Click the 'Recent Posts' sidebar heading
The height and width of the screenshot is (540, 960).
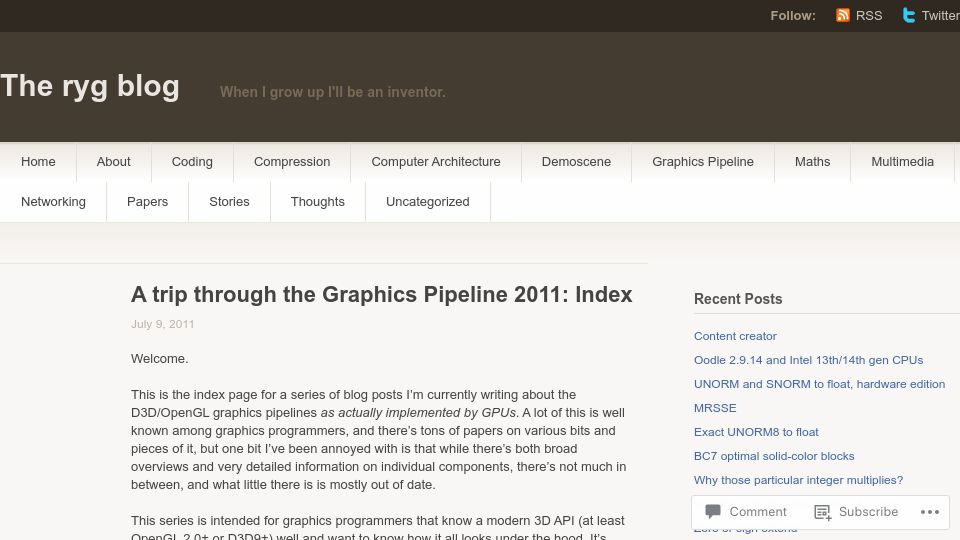point(738,299)
